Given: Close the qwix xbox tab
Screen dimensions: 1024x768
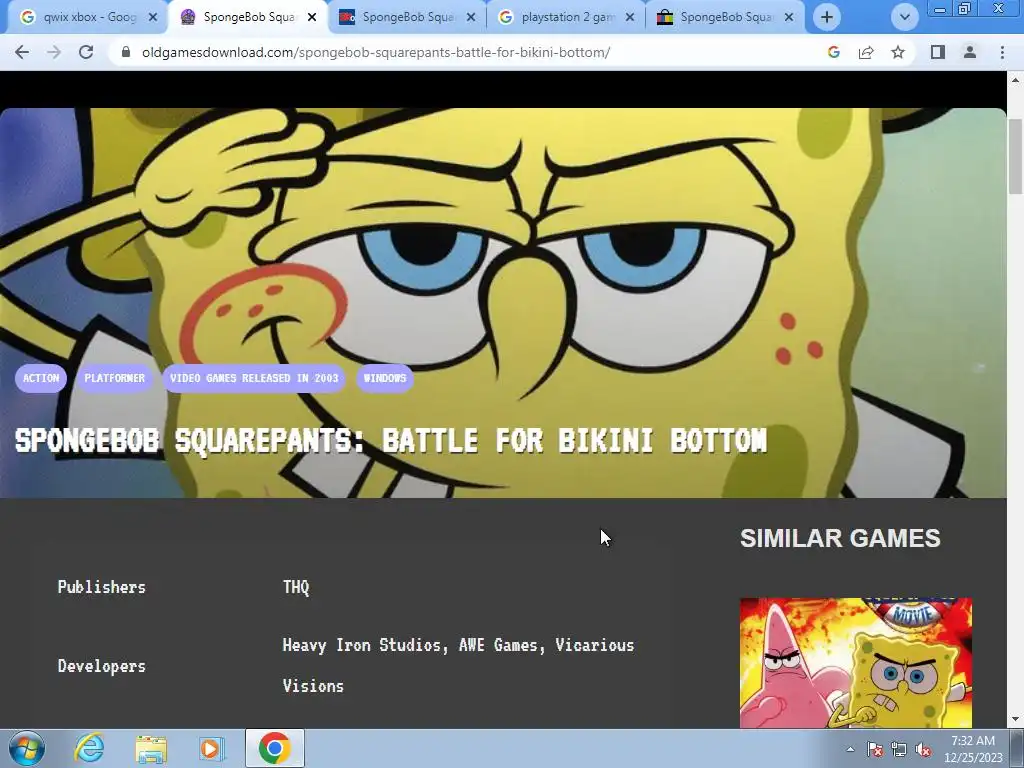Looking at the screenshot, I should [x=153, y=17].
